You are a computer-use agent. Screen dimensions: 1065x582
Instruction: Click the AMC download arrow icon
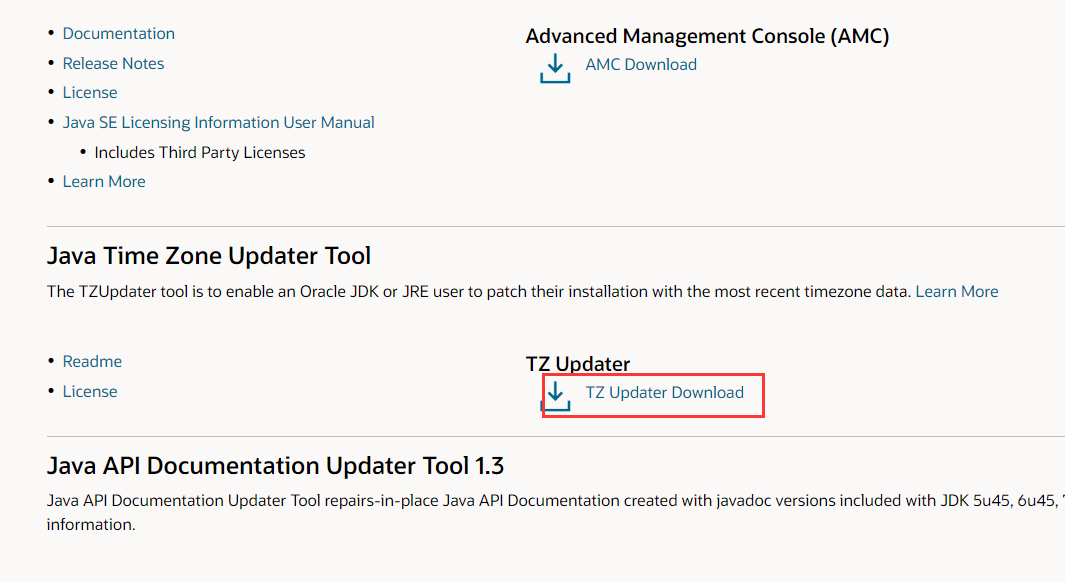click(554, 68)
